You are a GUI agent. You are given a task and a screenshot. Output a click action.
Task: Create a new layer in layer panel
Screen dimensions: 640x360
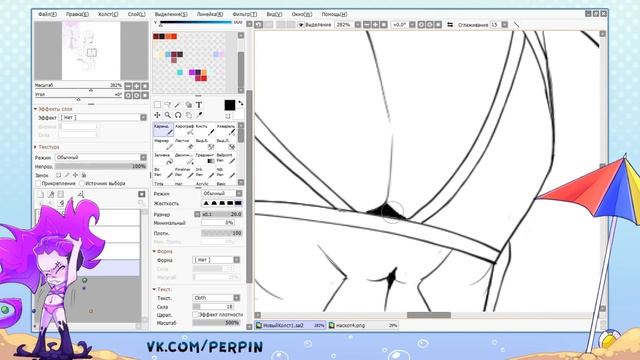pos(40,194)
